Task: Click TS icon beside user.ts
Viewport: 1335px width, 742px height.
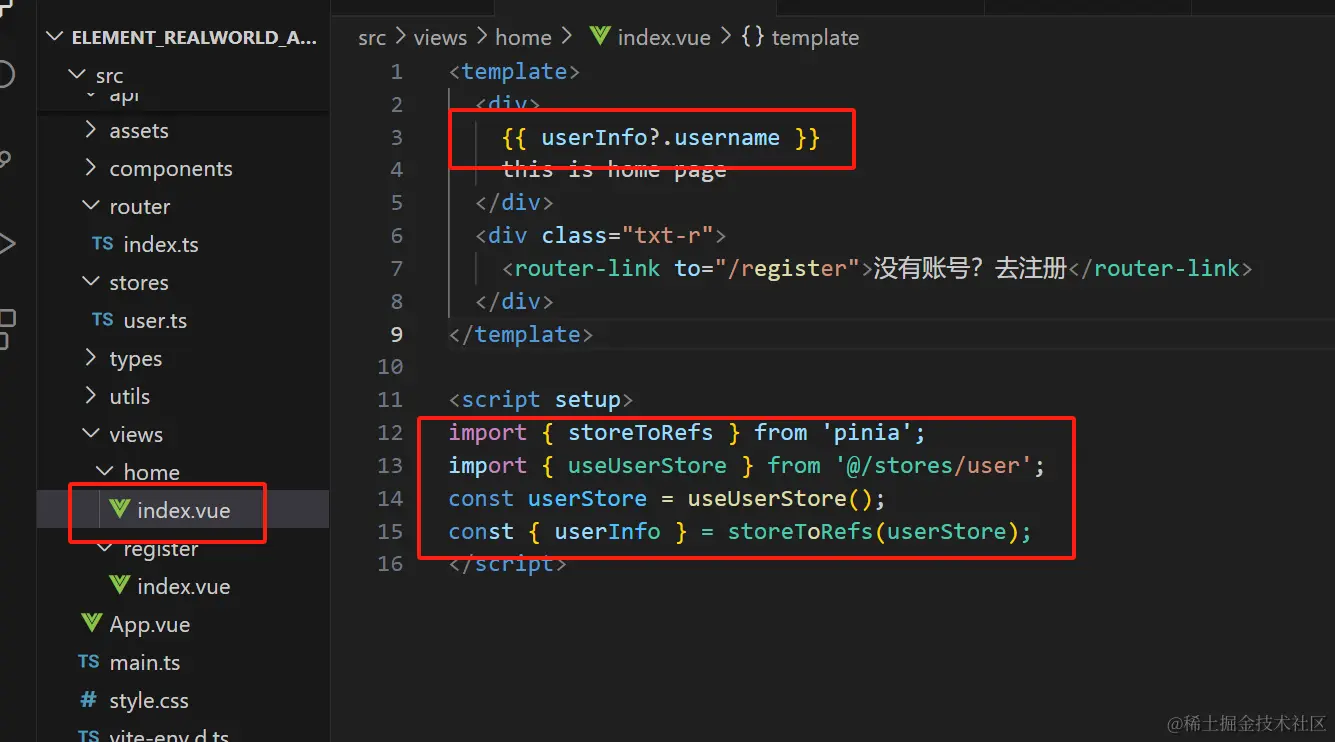Action: 103,320
